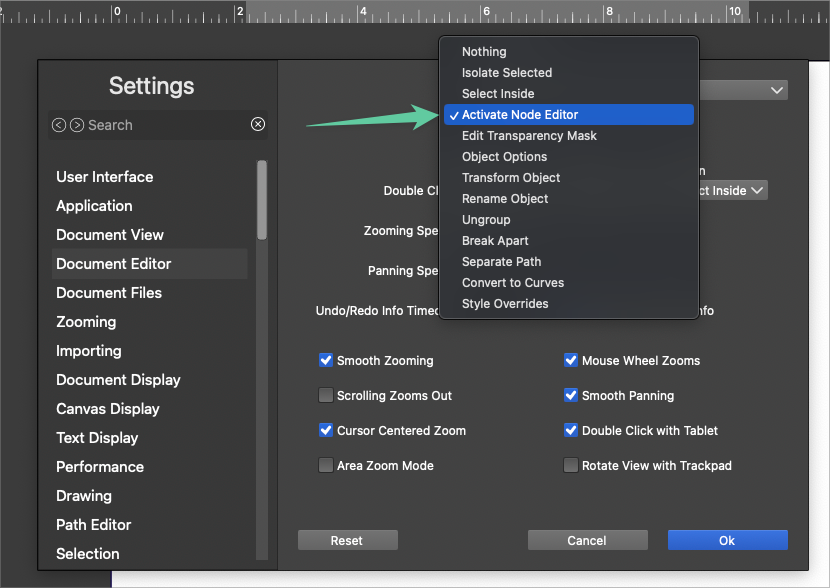Choose Nothing from the dropdown menu
830x588 pixels.
484,52
